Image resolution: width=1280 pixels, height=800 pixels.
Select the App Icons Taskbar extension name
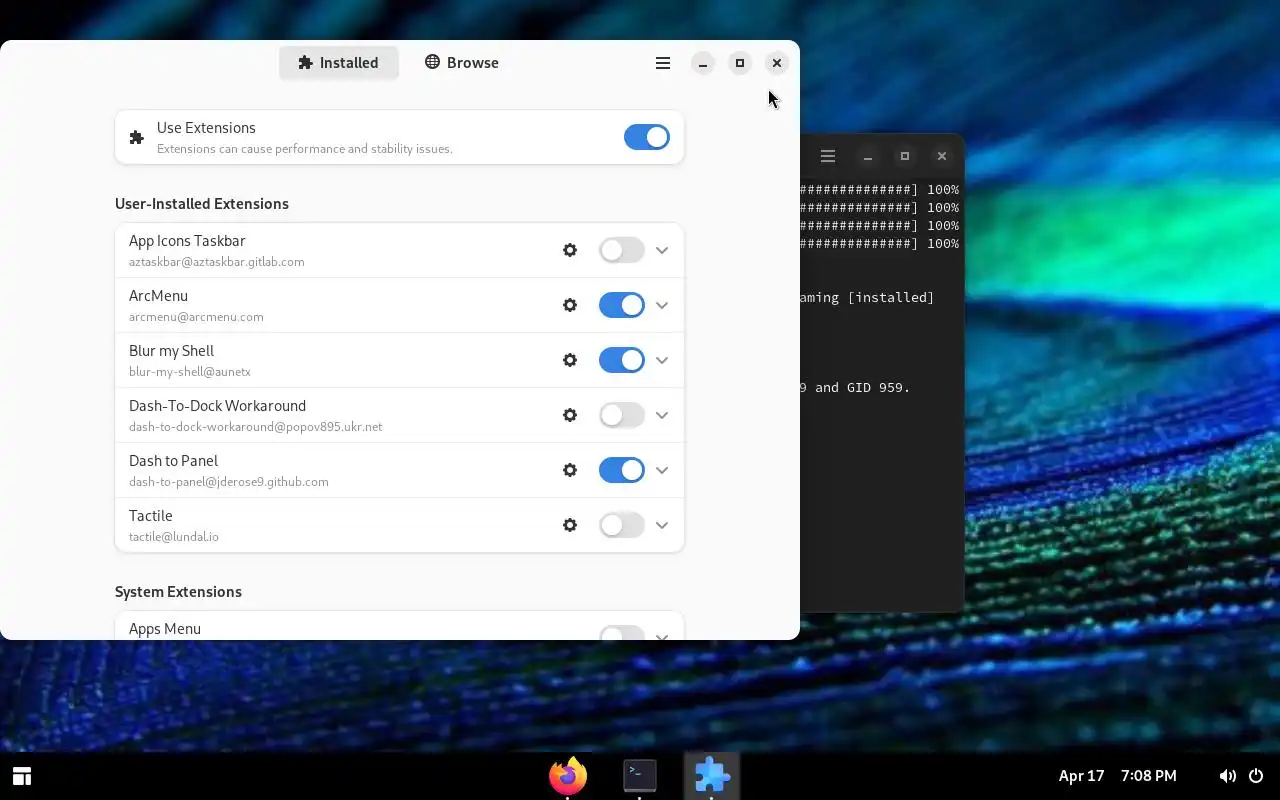pos(187,241)
